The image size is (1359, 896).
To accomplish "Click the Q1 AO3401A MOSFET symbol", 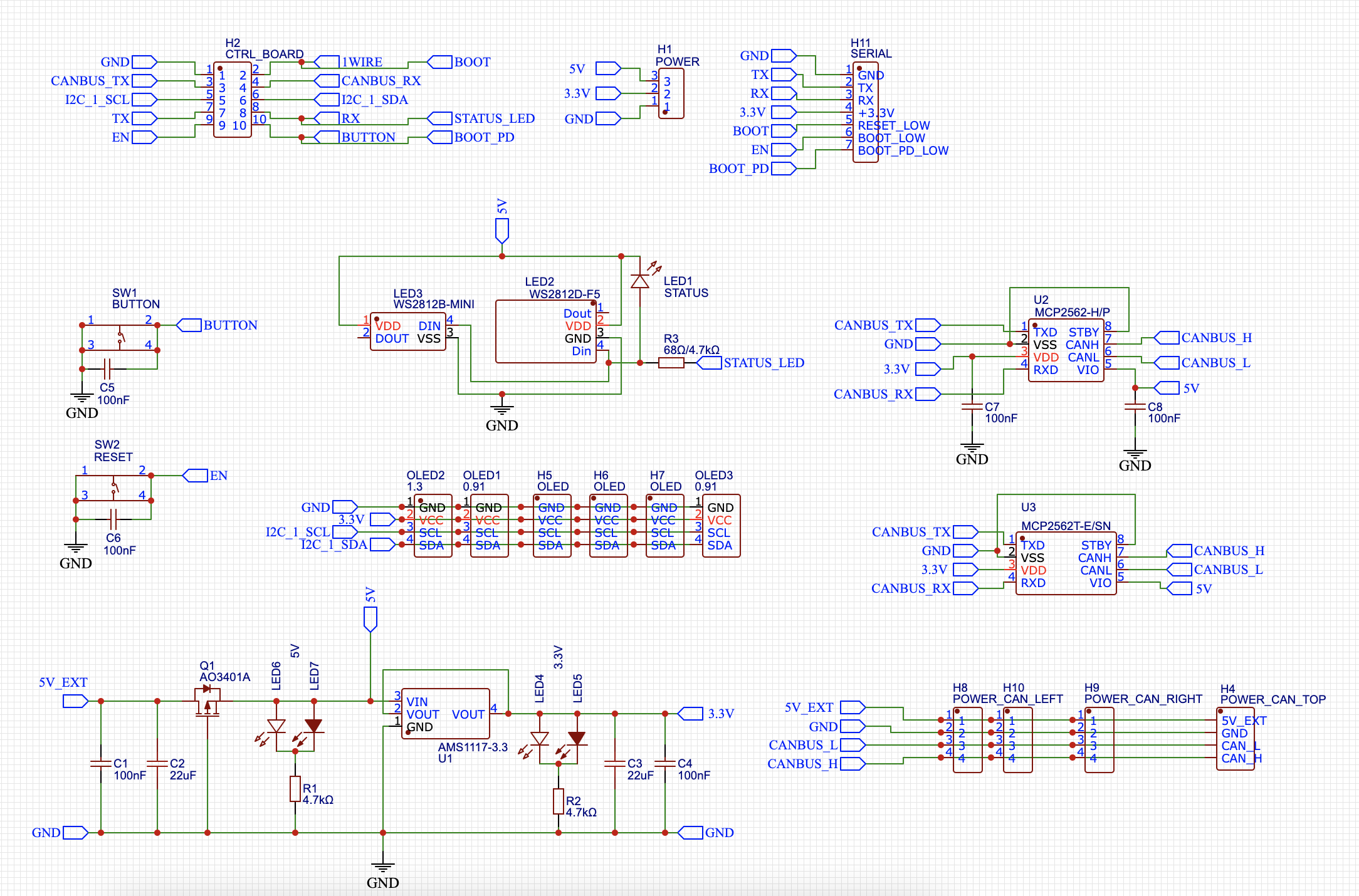I will (x=207, y=702).
